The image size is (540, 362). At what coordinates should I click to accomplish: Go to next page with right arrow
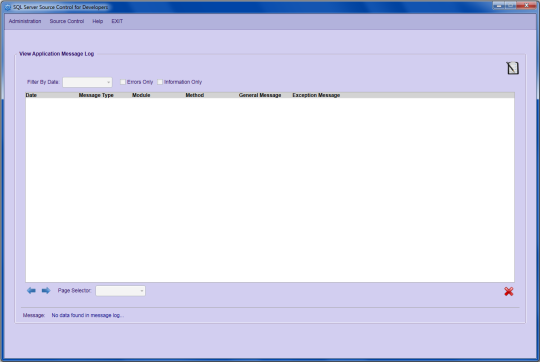coord(46,291)
